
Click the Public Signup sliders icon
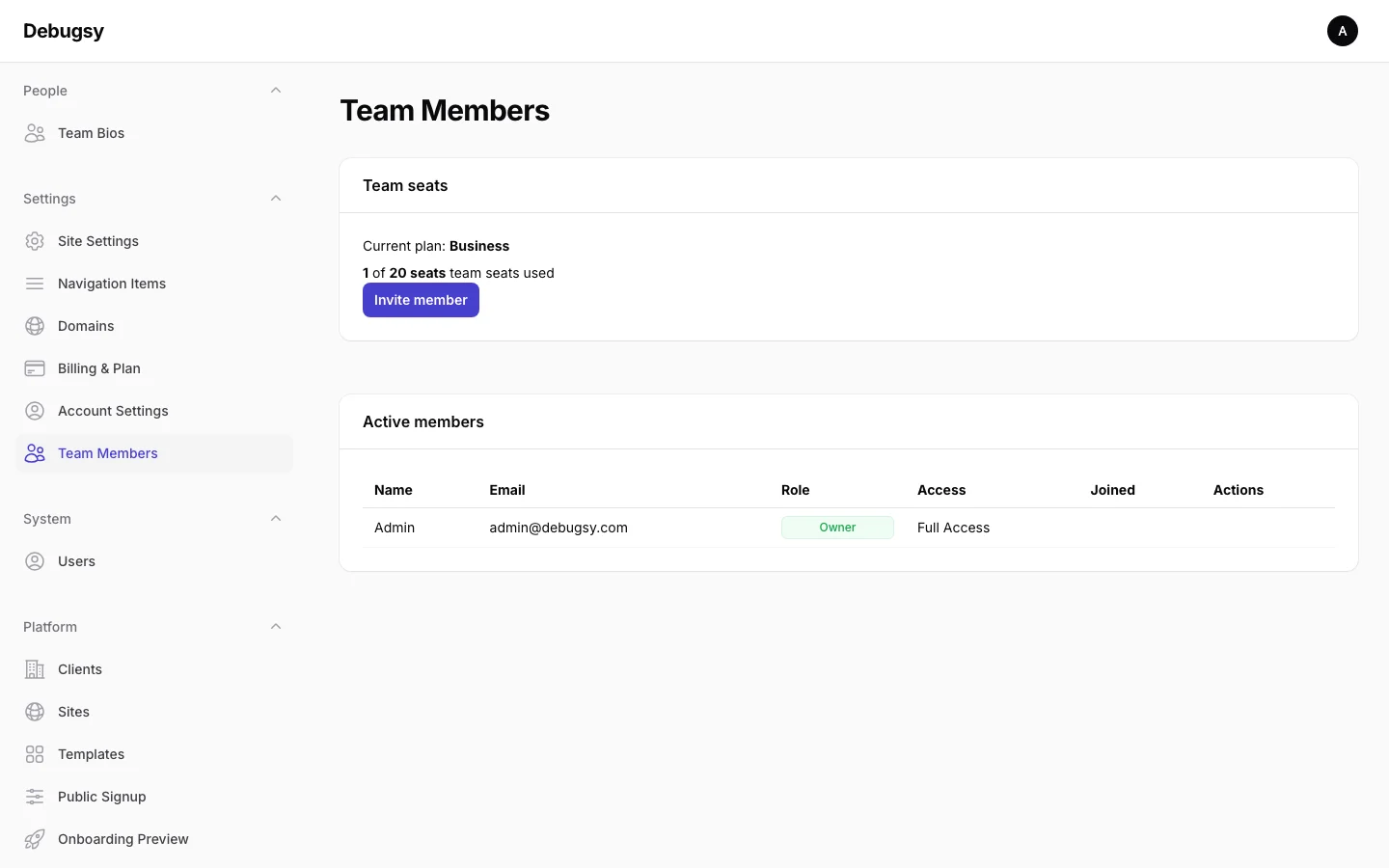pyautogui.click(x=35, y=797)
